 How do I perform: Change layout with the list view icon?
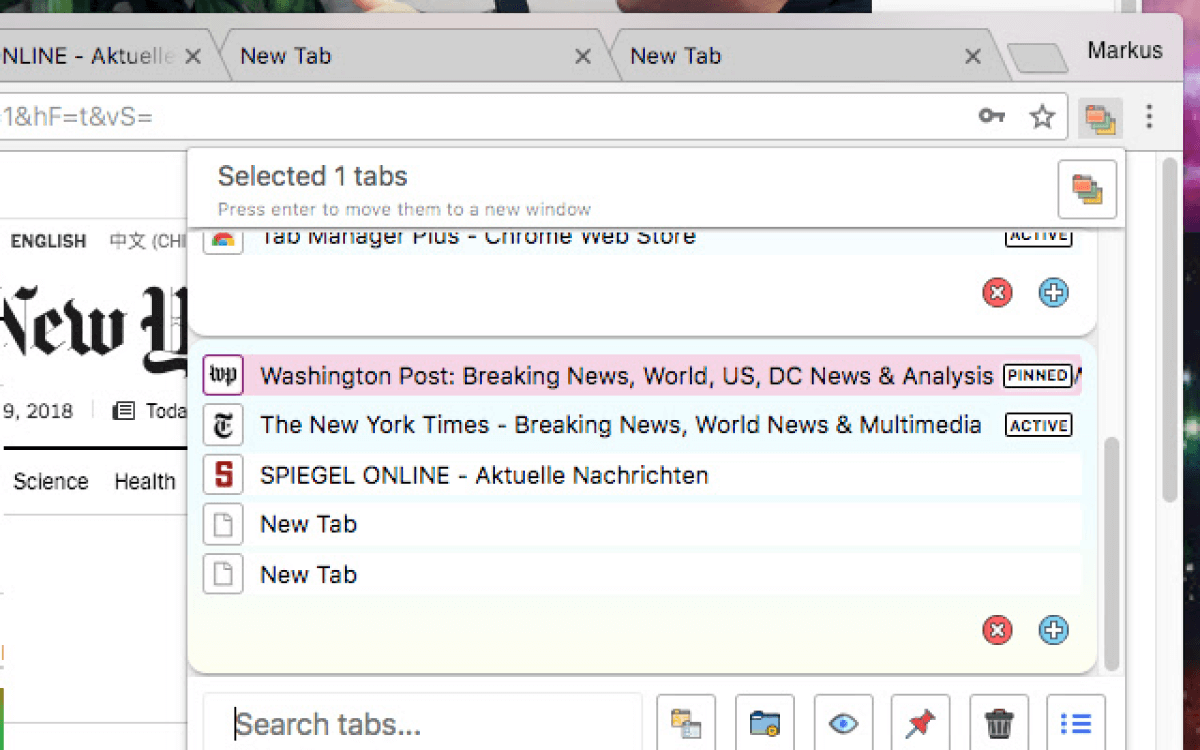pos(1076,723)
